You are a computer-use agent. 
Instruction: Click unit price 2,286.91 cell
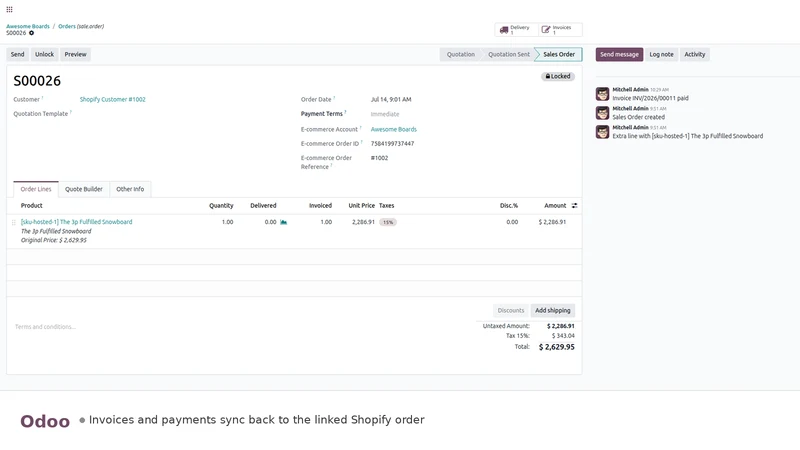363,222
